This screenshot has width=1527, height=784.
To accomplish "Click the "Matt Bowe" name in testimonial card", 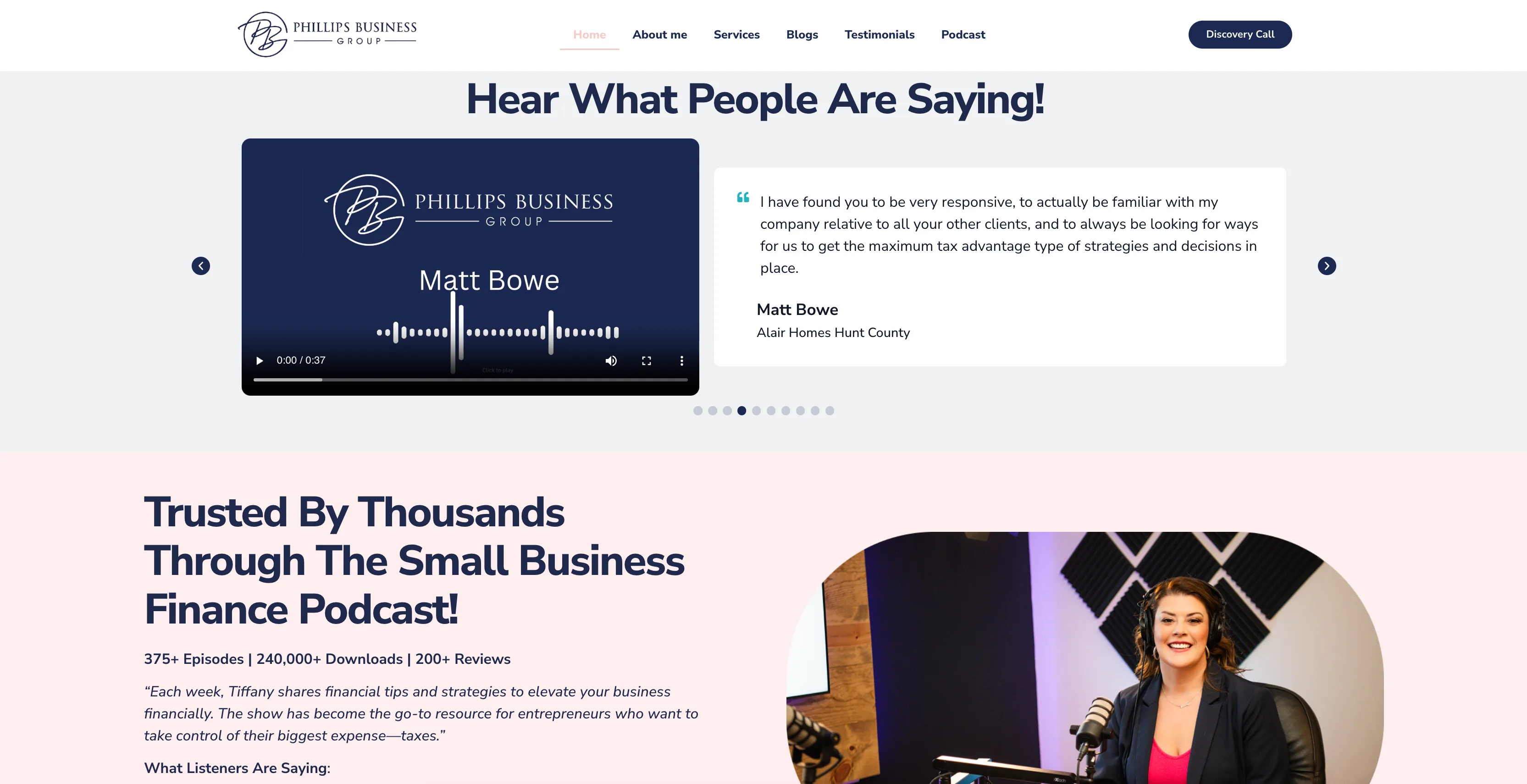I will pos(797,309).
